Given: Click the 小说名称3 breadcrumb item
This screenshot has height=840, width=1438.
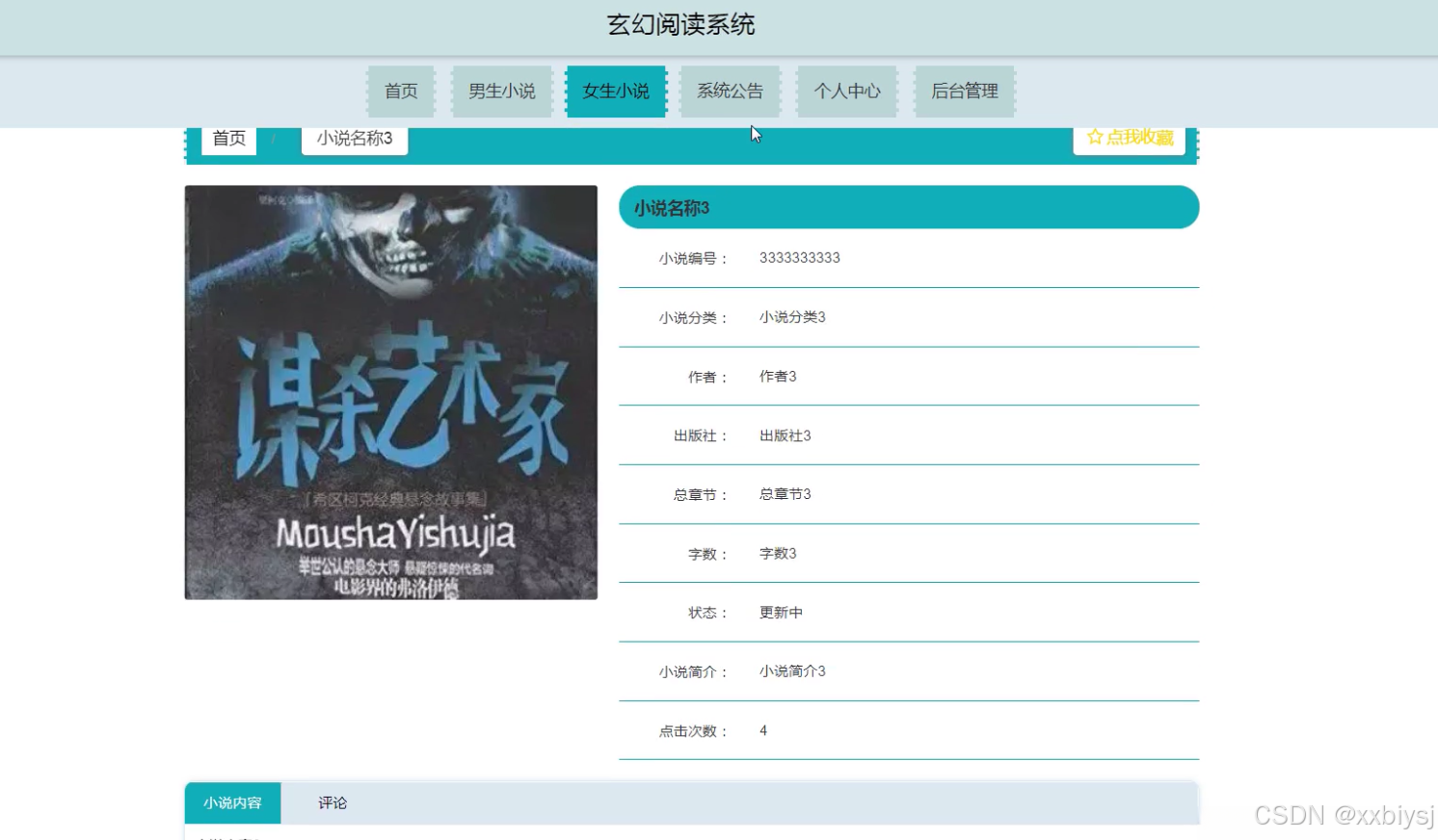Looking at the screenshot, I should (355, 139).
